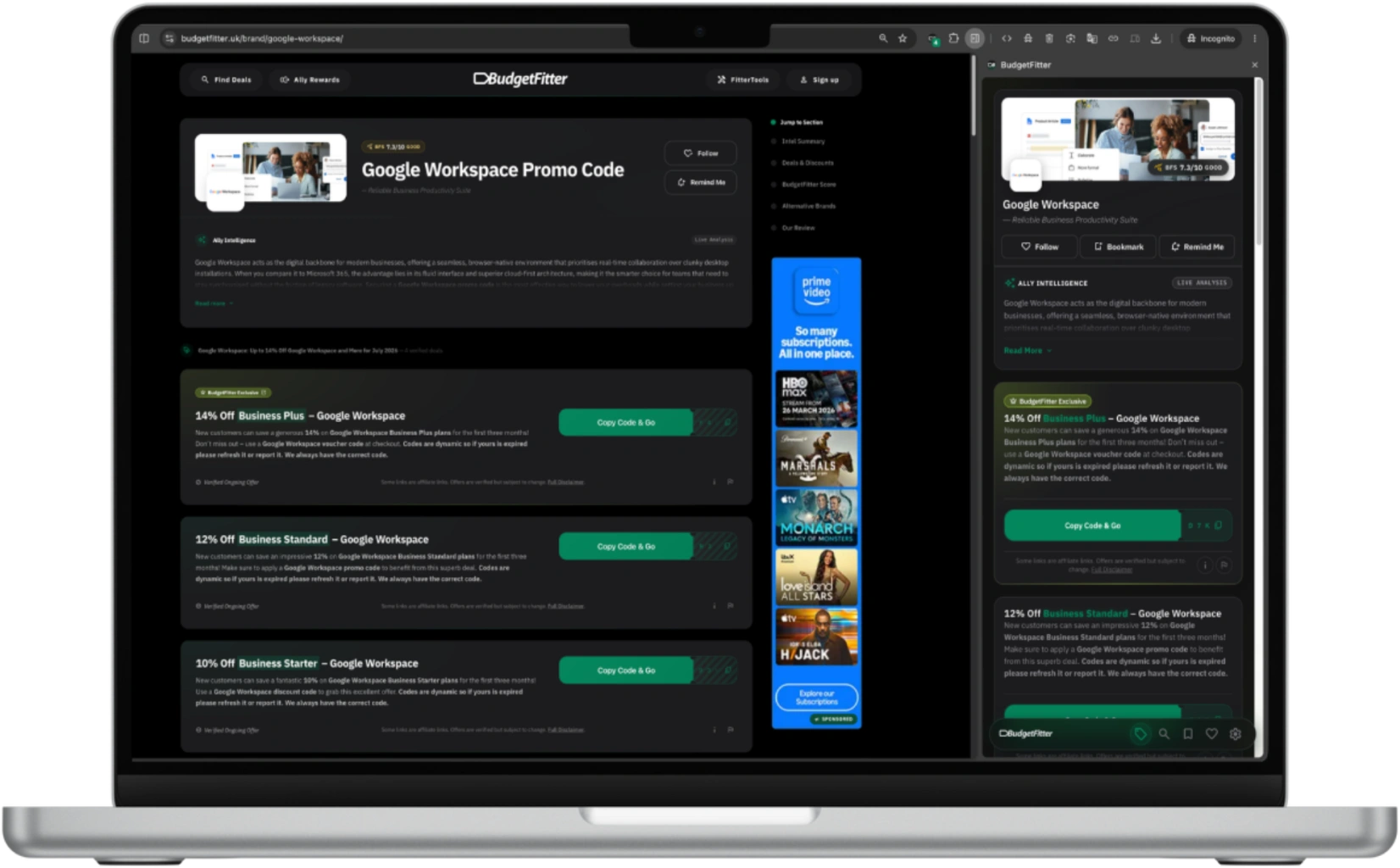
Task: Open Full Disclaimer link in the side panel card
Action: pos(1111,570)
